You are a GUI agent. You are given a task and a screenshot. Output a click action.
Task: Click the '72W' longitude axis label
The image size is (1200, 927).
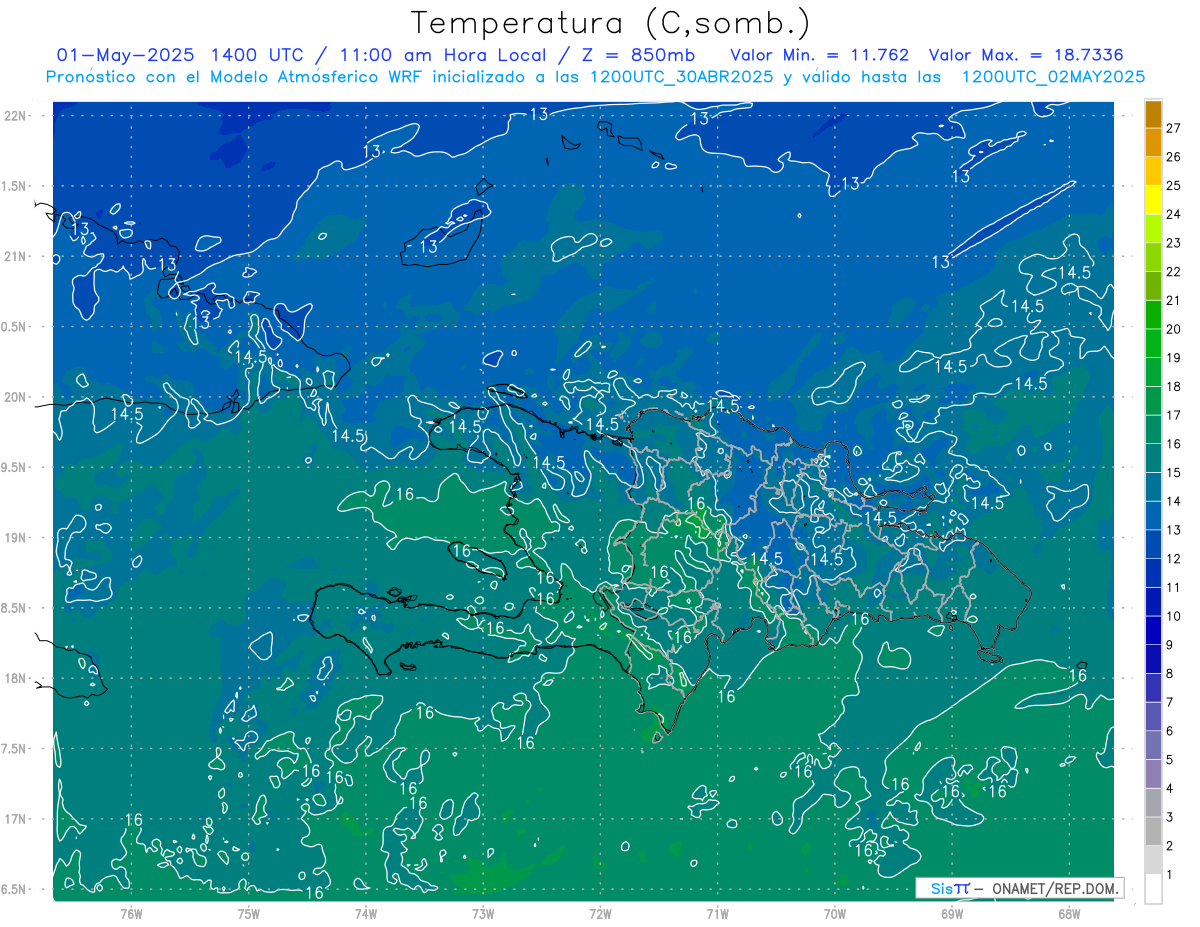pos(600,914)
